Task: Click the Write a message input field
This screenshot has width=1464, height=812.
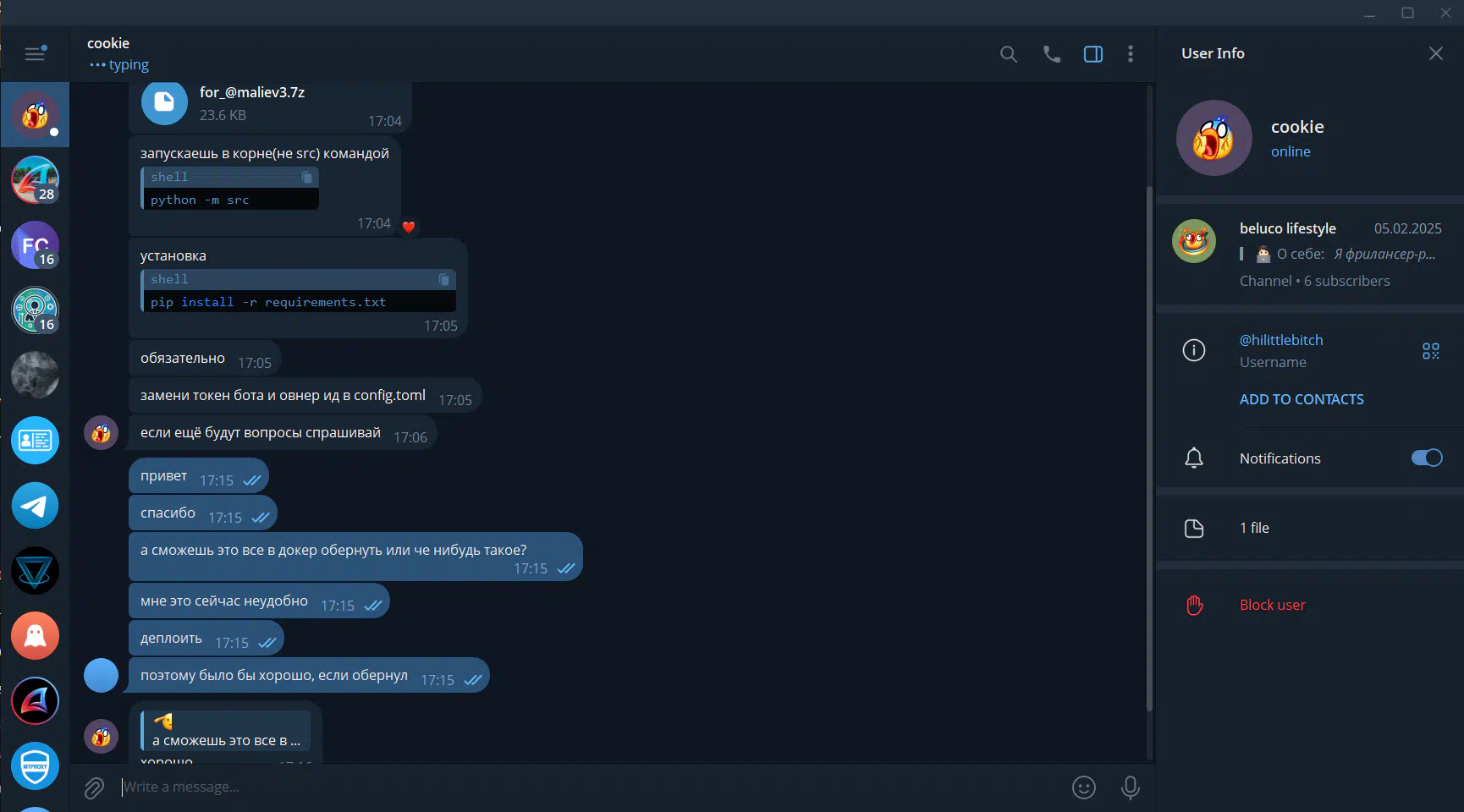Action: 592,787
